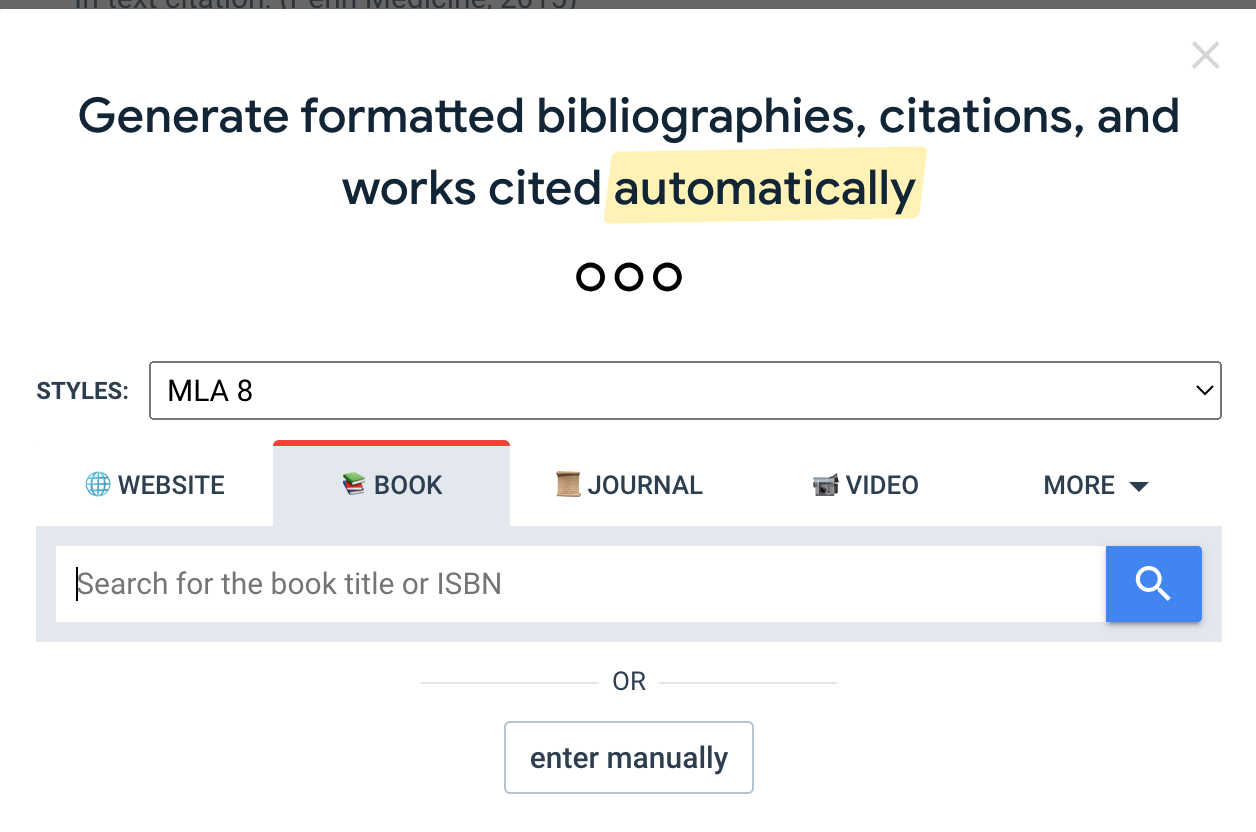This screenshot has height=832, width=1256.
Task: Click the globe icon on Website tab
Action: click(x=98, y=485)
